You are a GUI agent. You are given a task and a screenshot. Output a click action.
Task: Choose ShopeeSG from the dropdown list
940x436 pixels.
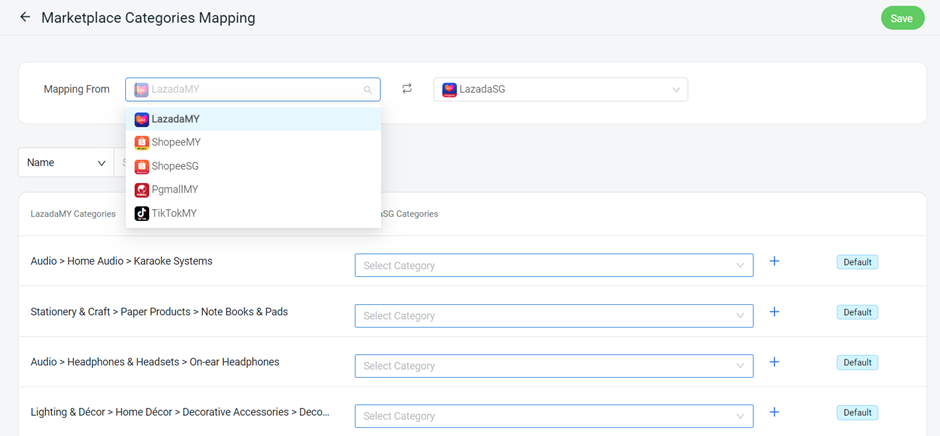coord(254,166)
